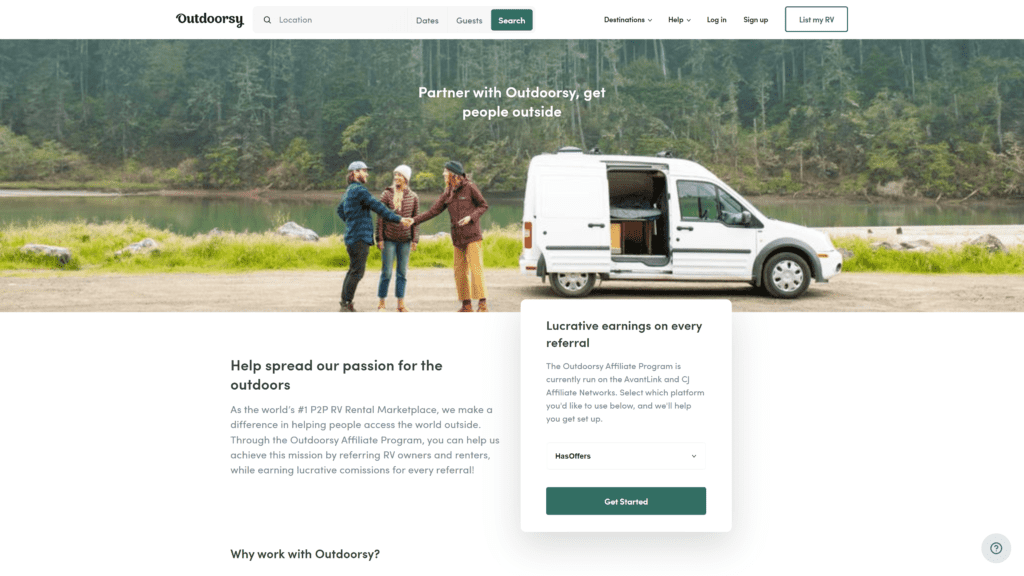Click the Log in link
Image resolution: width=1024 pixels, height=576 pixels.
pos(716,20)
